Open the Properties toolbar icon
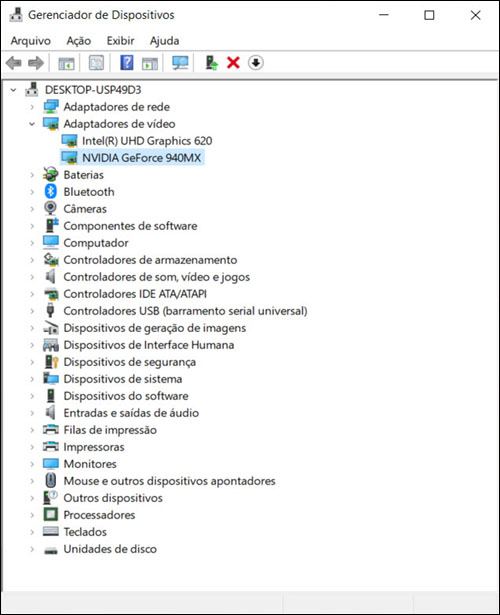The height and width of the screenshot is (615, 500). click(x=96, y=63)
